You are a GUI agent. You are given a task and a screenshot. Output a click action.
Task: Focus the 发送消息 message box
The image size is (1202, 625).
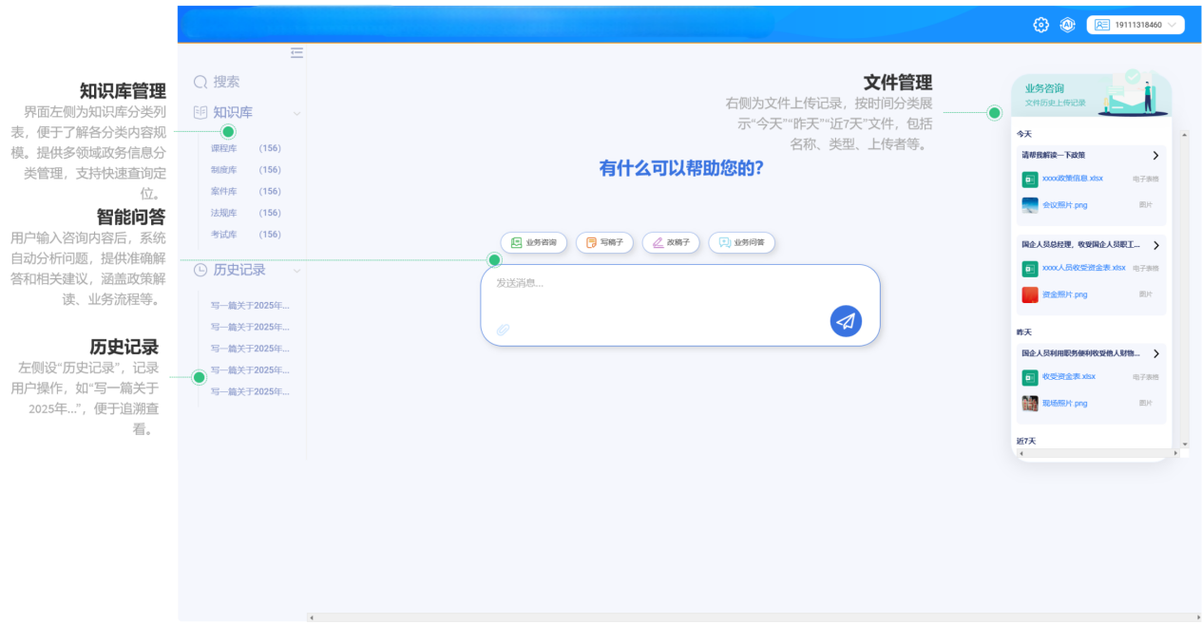pos(680,305)
